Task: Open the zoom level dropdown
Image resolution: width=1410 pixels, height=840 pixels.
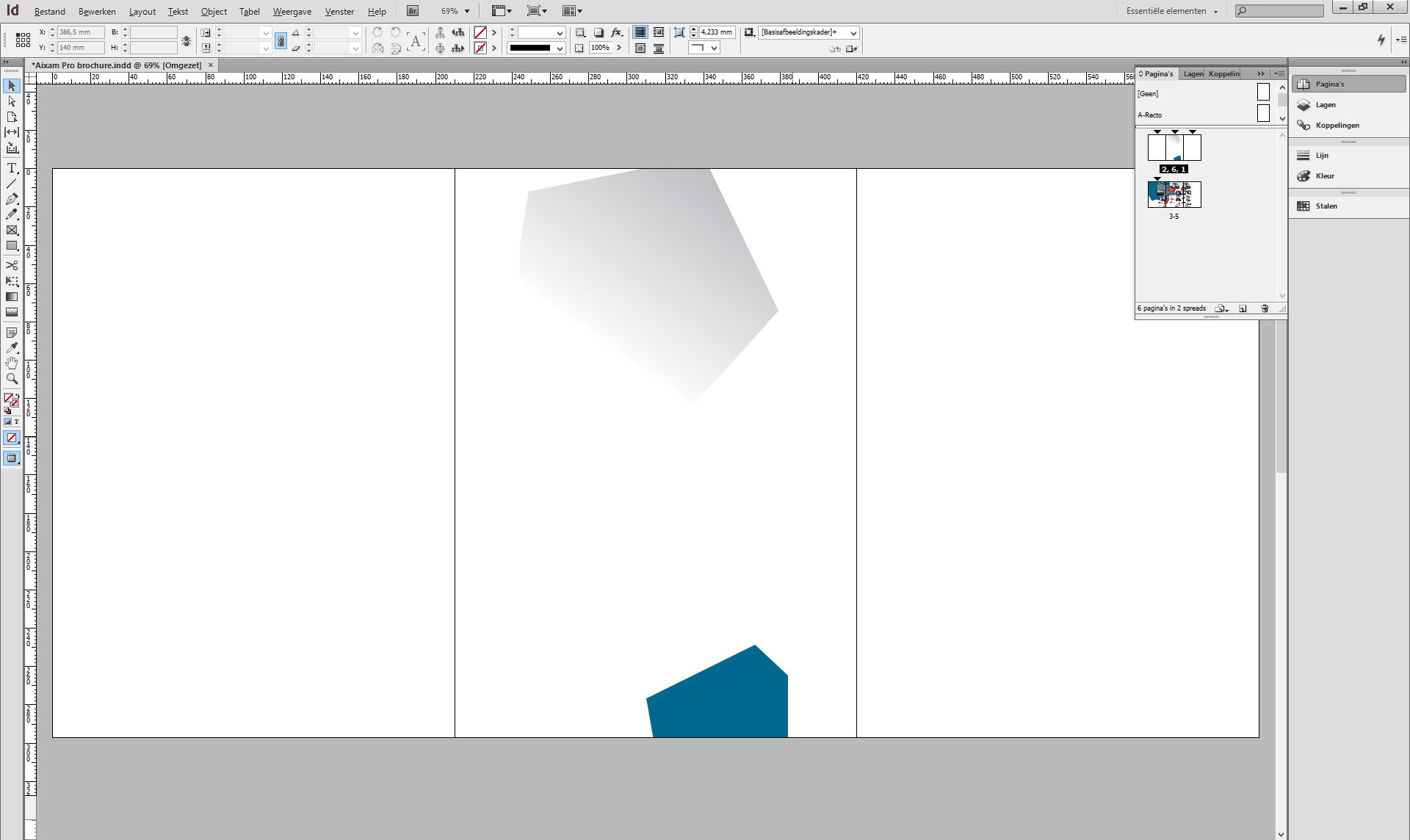Action: [466, 11]
